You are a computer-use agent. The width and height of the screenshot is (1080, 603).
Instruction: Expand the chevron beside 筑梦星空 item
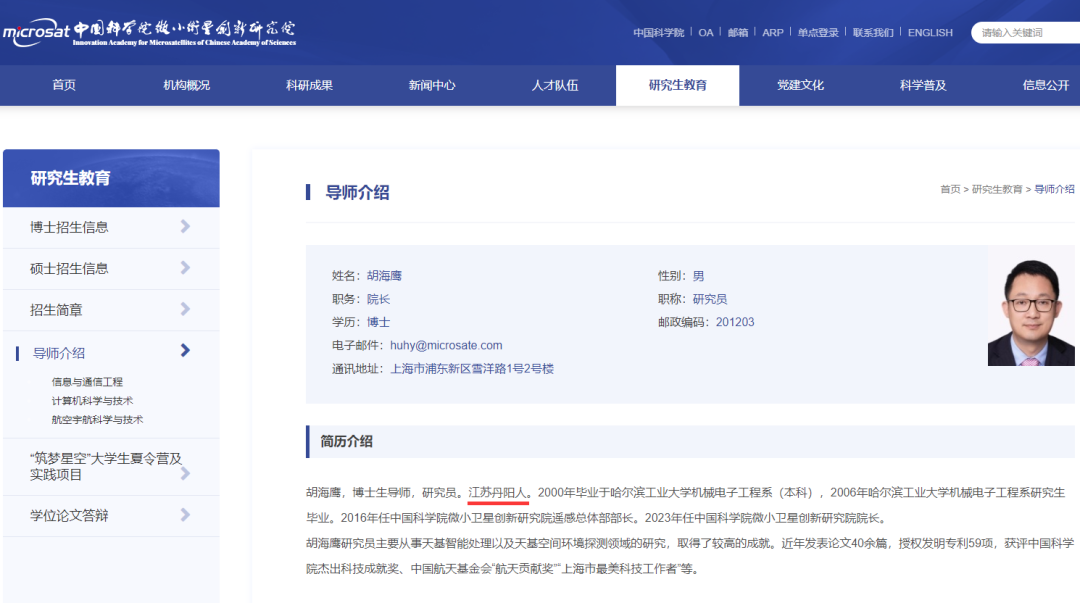pos(185,474)
